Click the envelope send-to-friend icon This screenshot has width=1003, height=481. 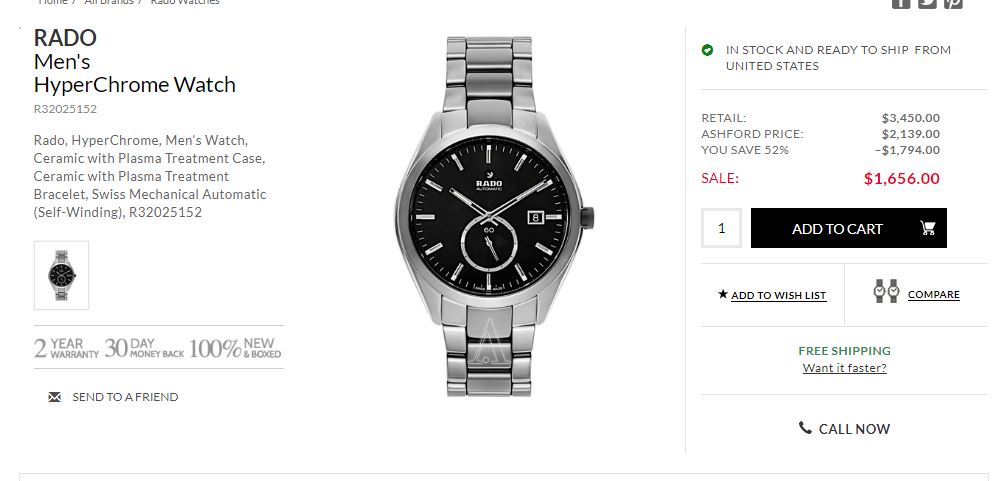tap(55, 397)
